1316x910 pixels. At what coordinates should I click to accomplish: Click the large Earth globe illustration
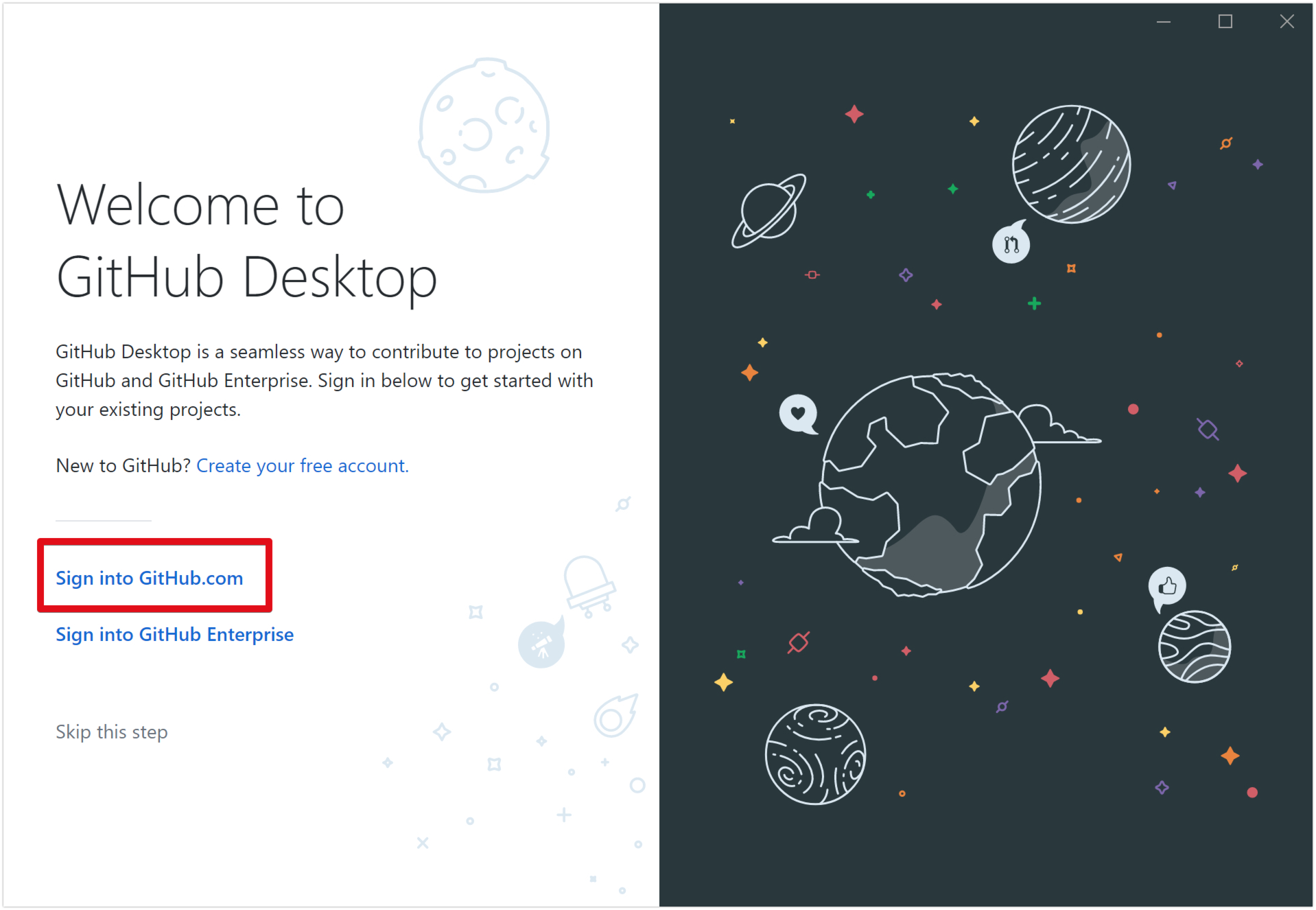click(x=931, y=484)
